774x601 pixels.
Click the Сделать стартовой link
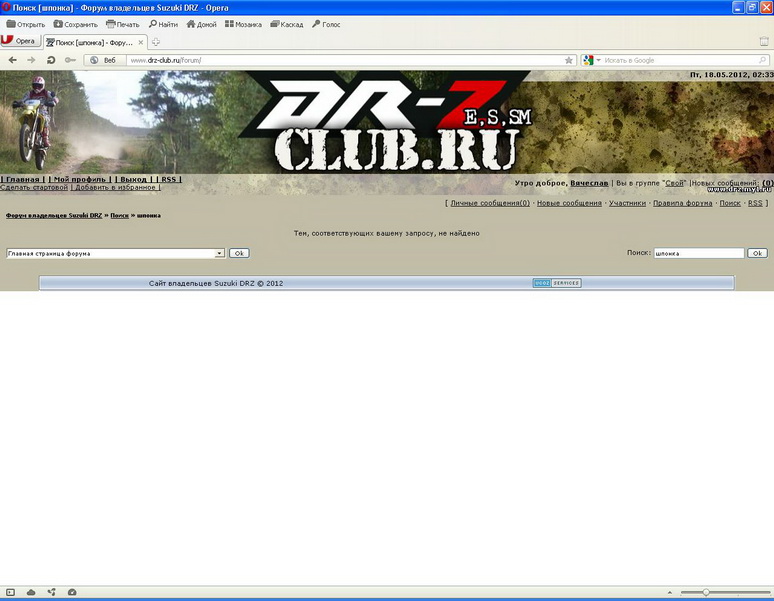[34, 187]
